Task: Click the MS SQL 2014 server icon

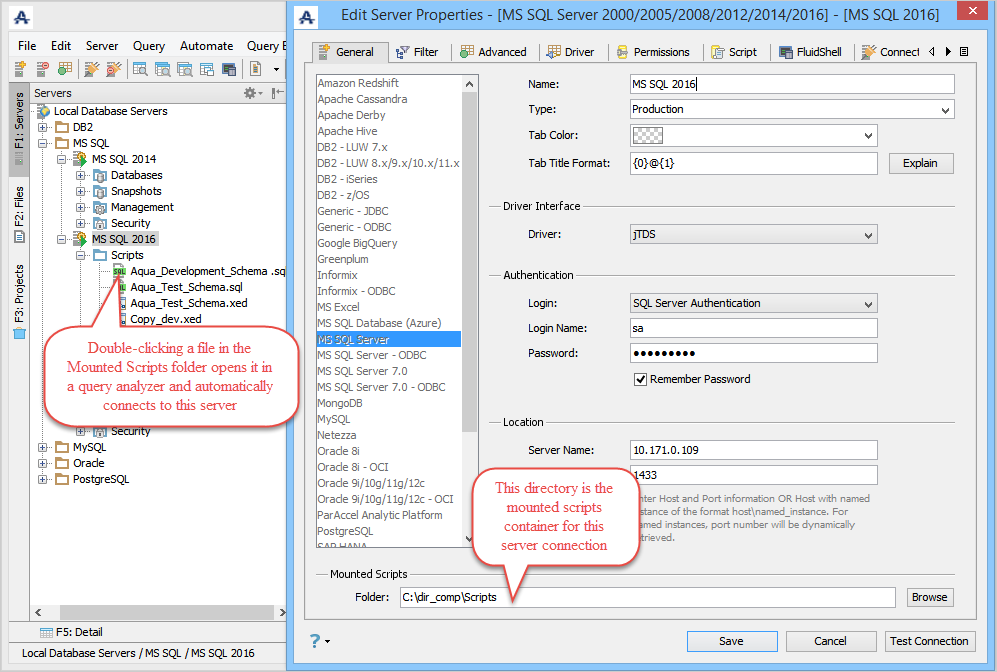Action: [x=79, y=158]
